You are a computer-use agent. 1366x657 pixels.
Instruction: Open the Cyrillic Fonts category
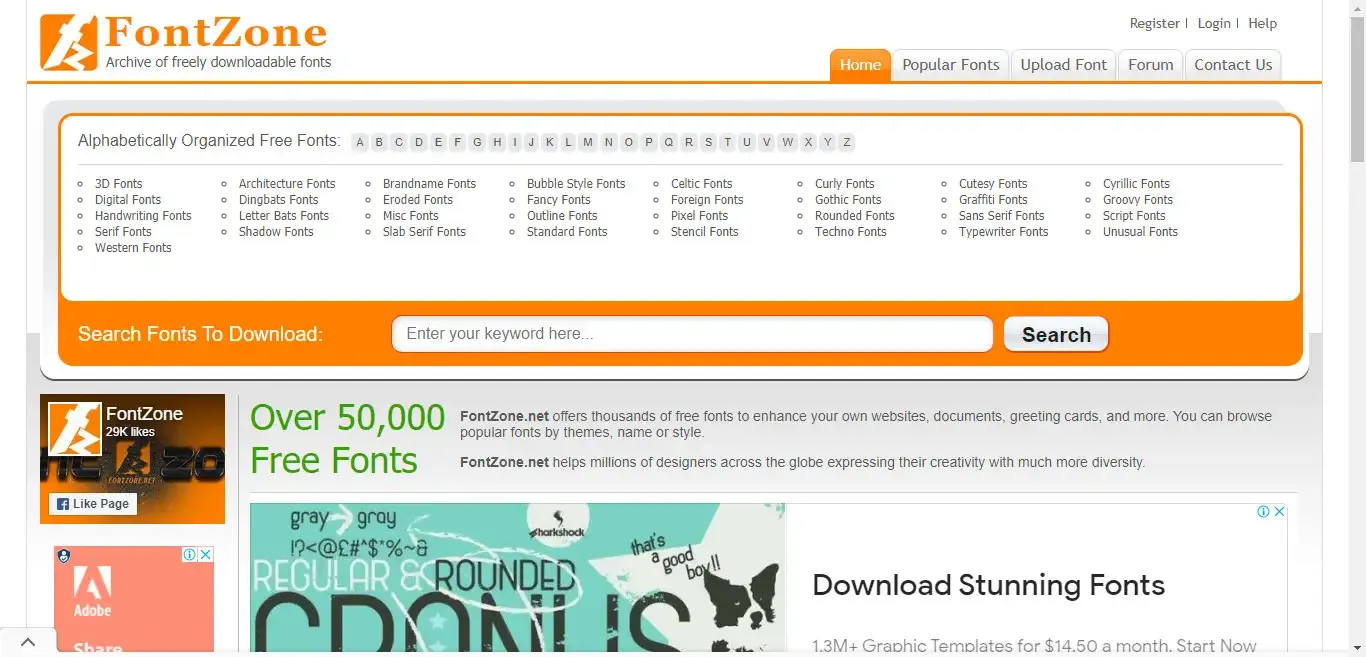1136,184
